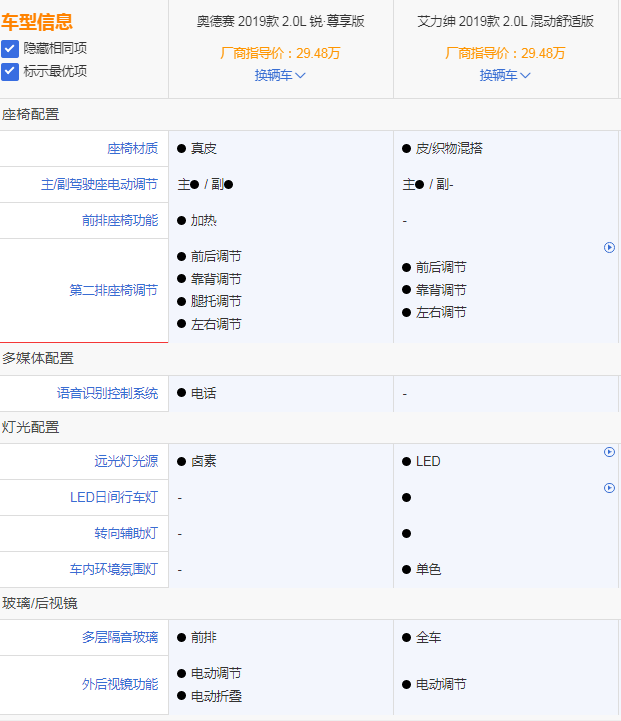Viewport: 621px width, 721px height.
Task: Open the 远光灯光源 parameter link
Action: click(x=126, y=461)
